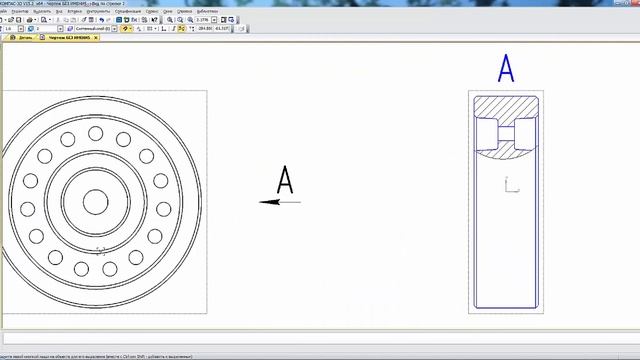The width and height of the screenshot is (640, 360).
Task: Toggle the highlighted snap settings icon
Action: [125, 29]
